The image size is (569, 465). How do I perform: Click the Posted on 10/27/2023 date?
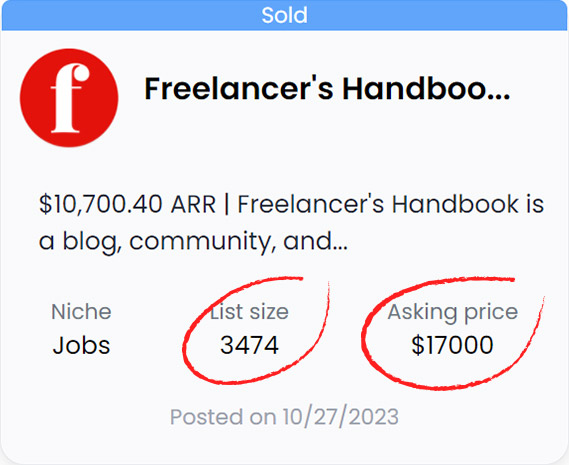pos(284,417)
